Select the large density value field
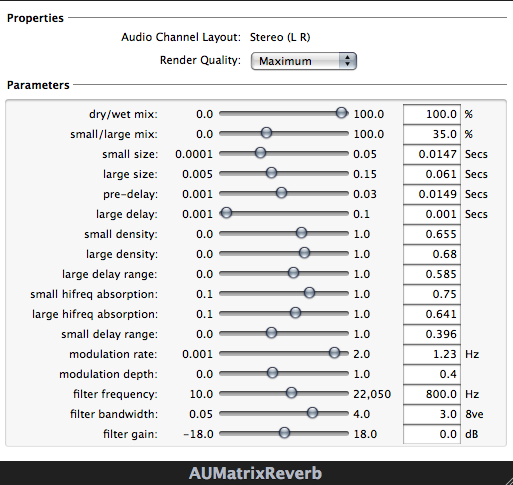The height and width of the screenshot is (485, 513). click(x=432, y=254)
